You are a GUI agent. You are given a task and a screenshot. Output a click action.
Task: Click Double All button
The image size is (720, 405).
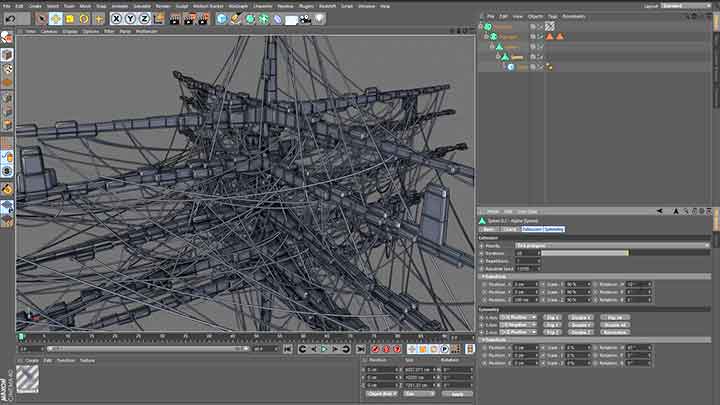(x=615, y=325)
